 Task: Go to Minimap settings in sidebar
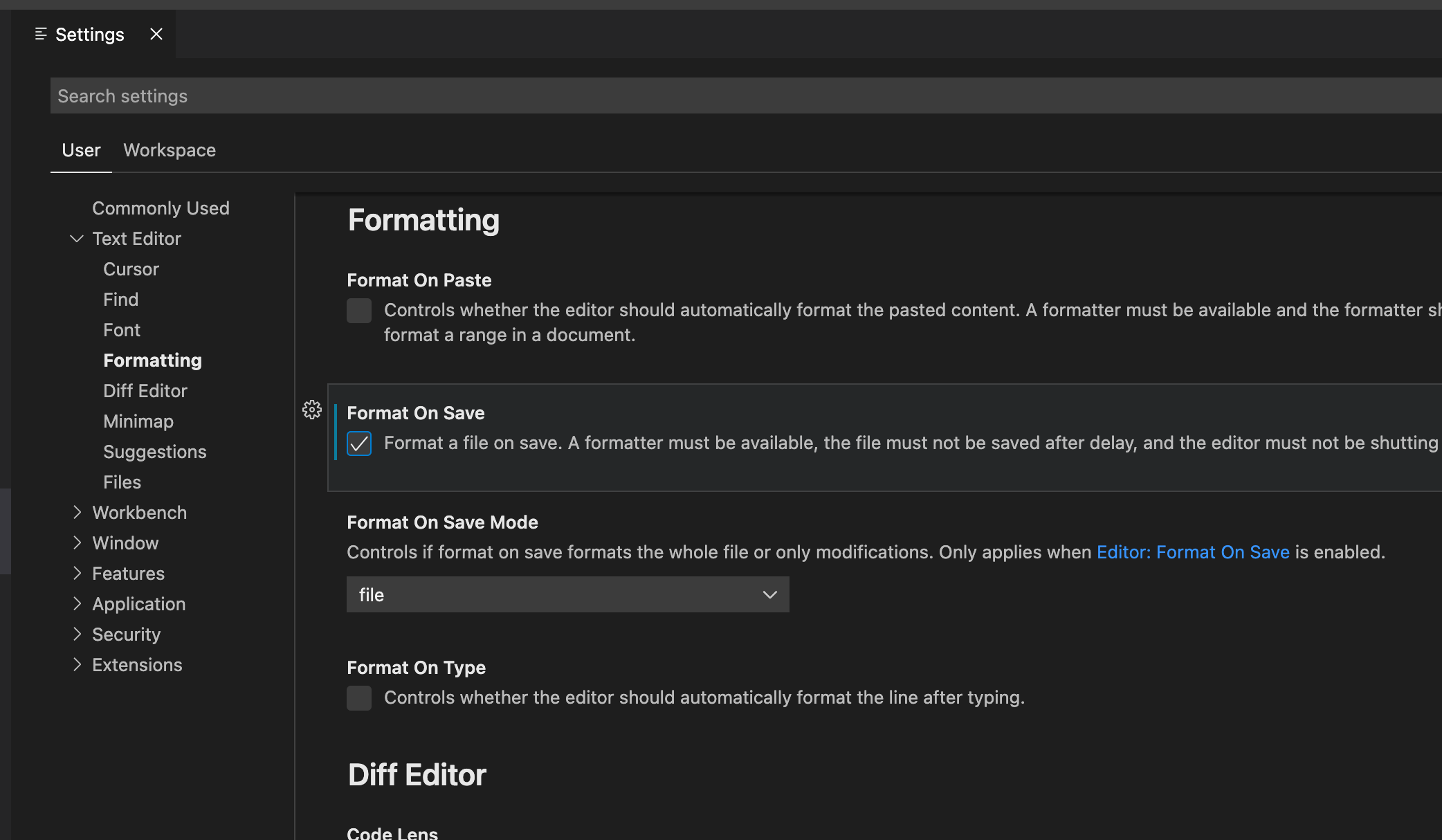coord(138,421)
